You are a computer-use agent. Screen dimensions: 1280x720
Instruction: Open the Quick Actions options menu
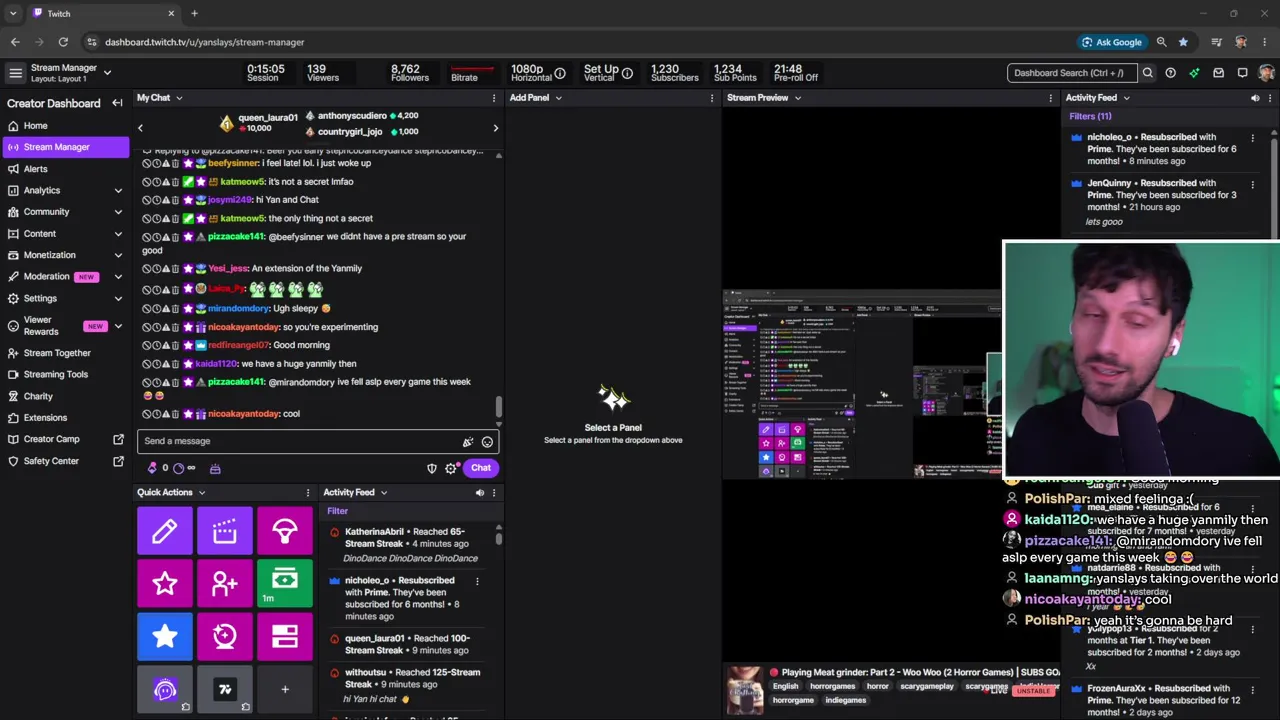[307, 492]
